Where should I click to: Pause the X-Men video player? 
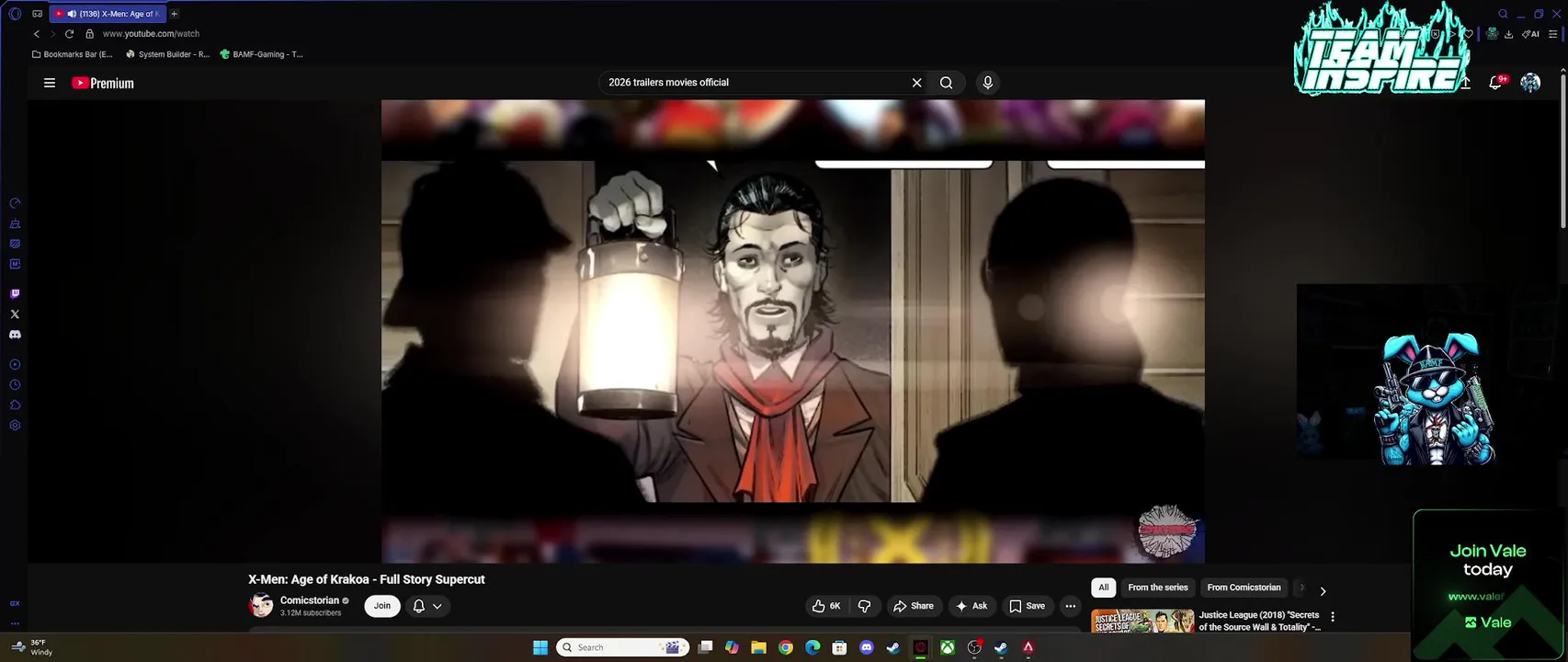coord(792,331)
